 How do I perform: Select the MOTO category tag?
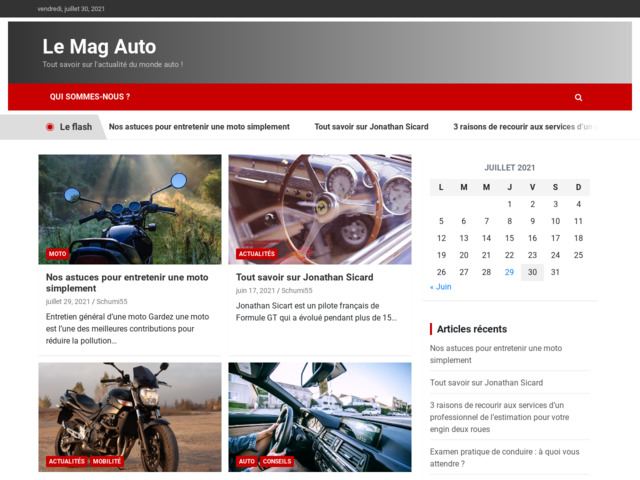pos(57,253)
